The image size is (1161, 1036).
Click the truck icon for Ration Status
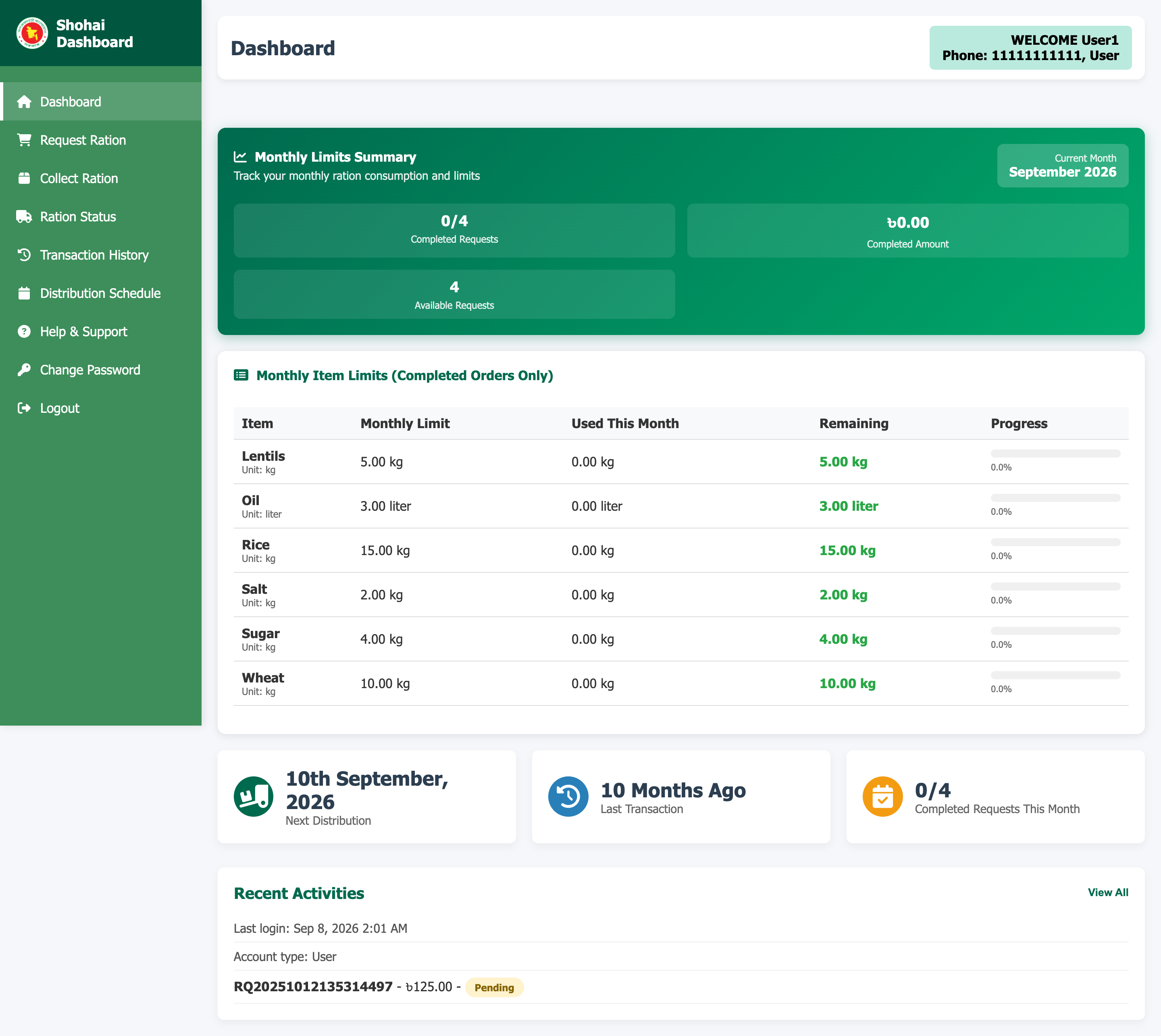coord(24,217)
